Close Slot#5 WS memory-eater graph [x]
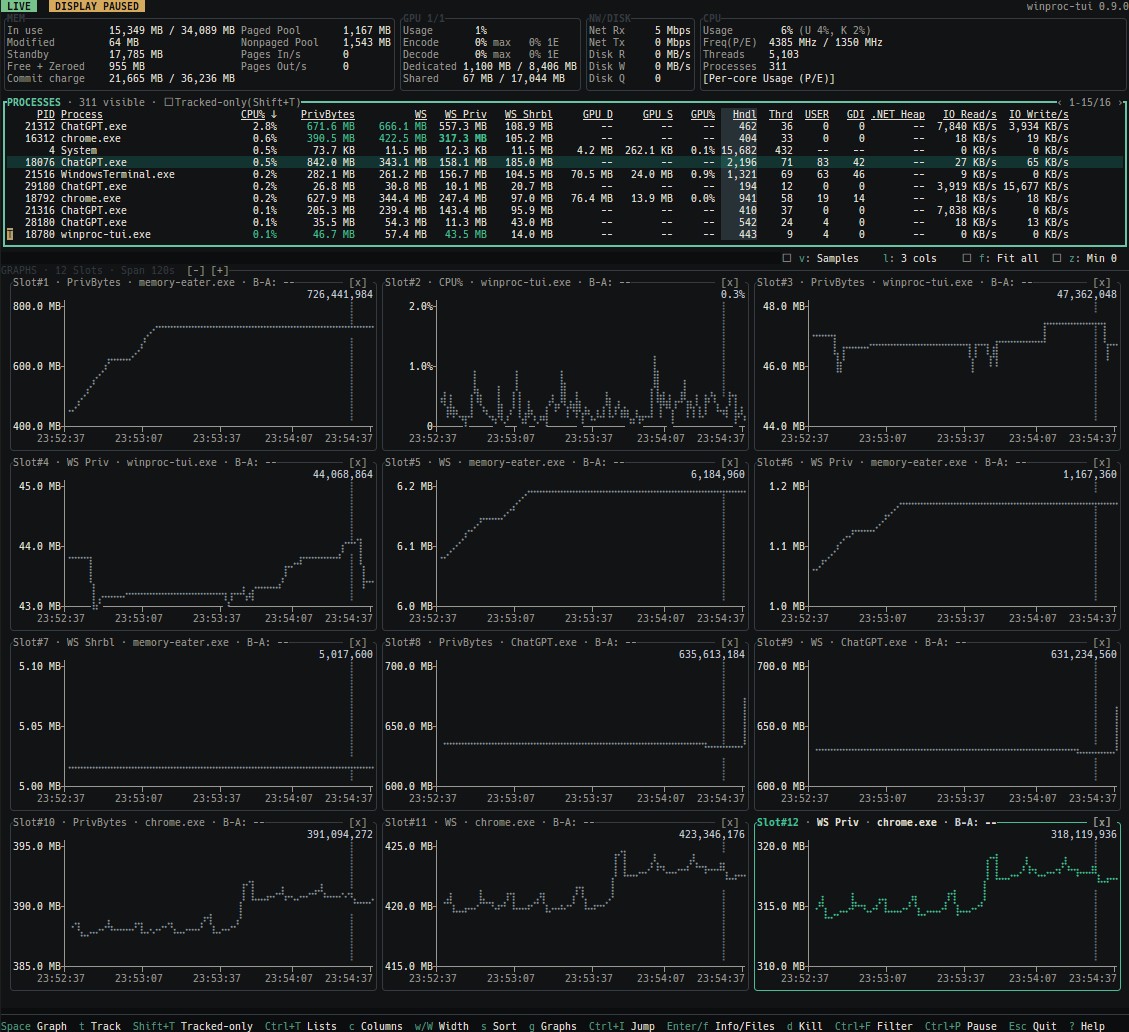Screen dimensions: 1129x1032 pyautogui.click(x=730, y=462)
